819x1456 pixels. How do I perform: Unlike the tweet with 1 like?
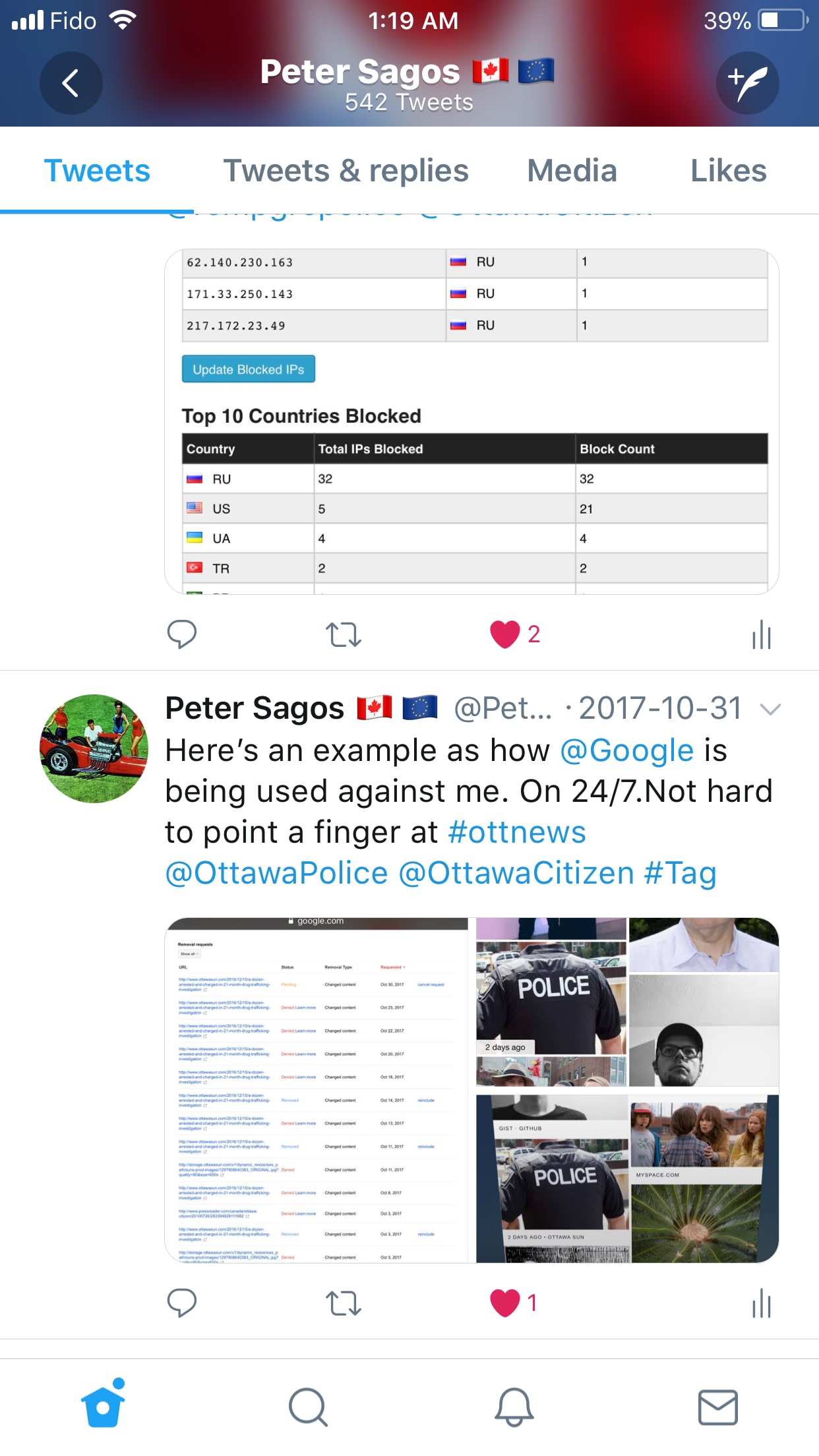(505, 1303)
